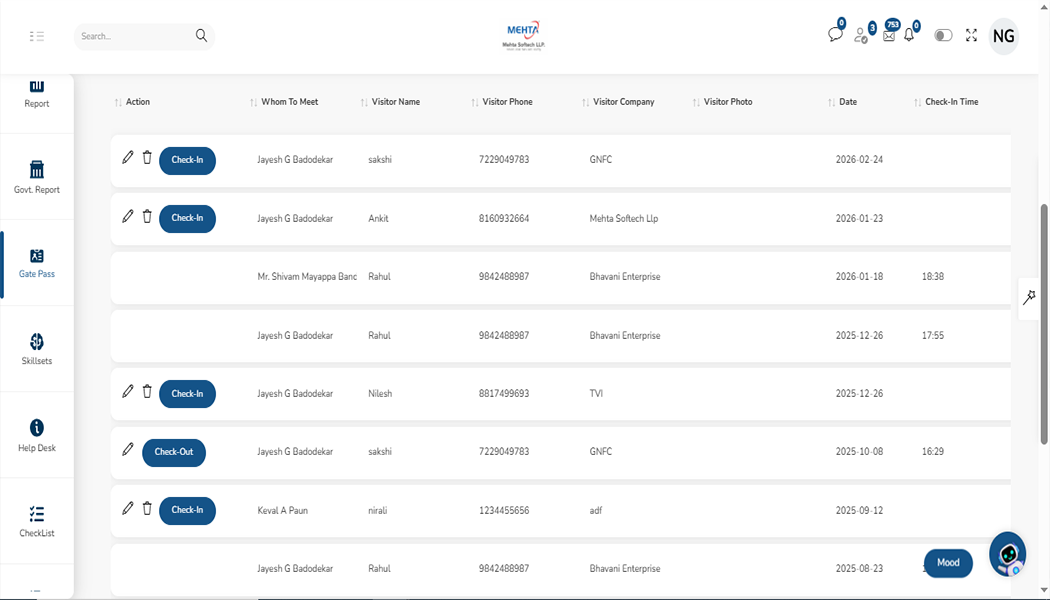Click Check-Out button for sakshi's visit
This screenshot has height=600, width=1050.
pos(174,452)
